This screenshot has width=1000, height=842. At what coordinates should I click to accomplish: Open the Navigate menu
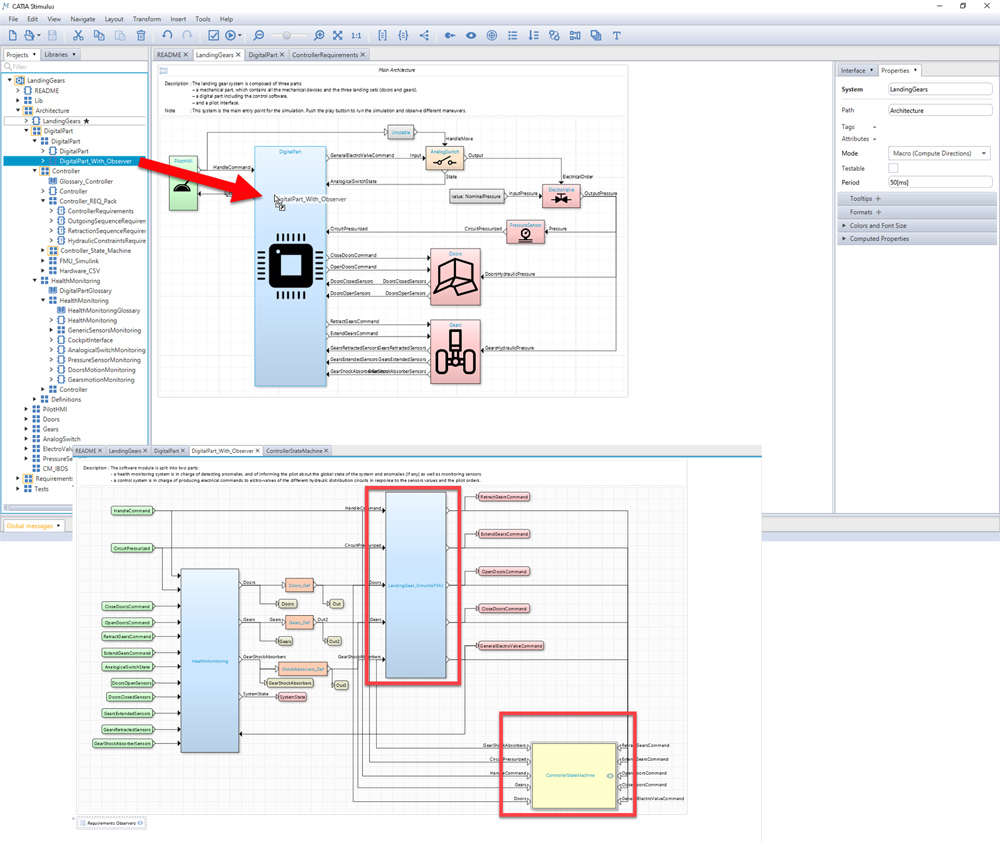(83, 19)
